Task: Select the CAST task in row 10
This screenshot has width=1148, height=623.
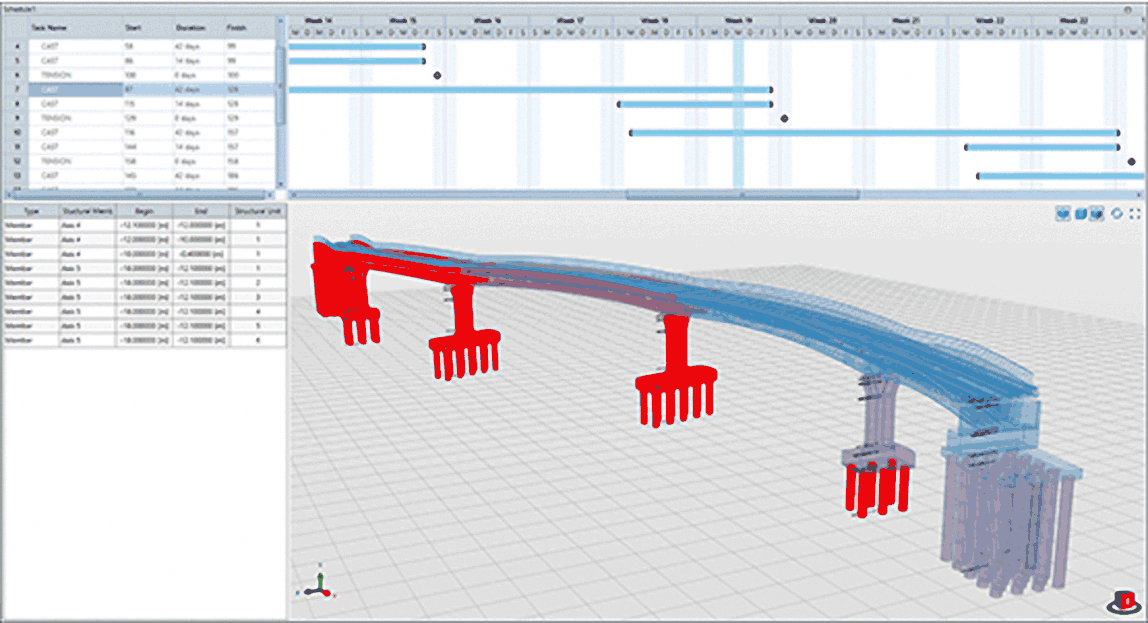Action: tap(75, 133)
